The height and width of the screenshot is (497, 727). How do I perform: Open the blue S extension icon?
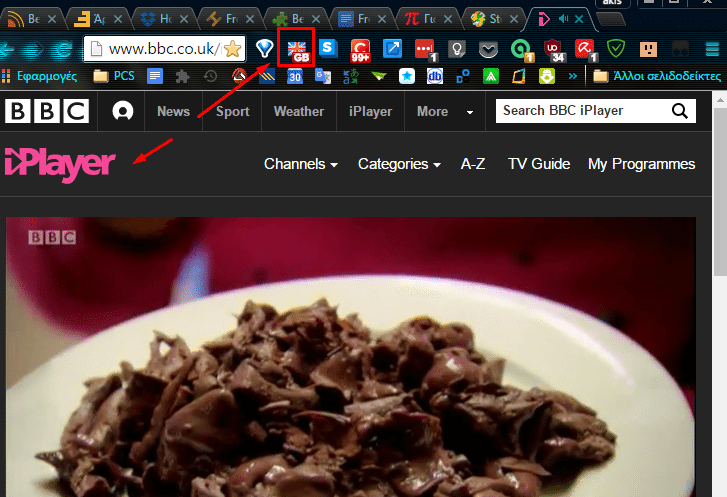tap(328, 48)
